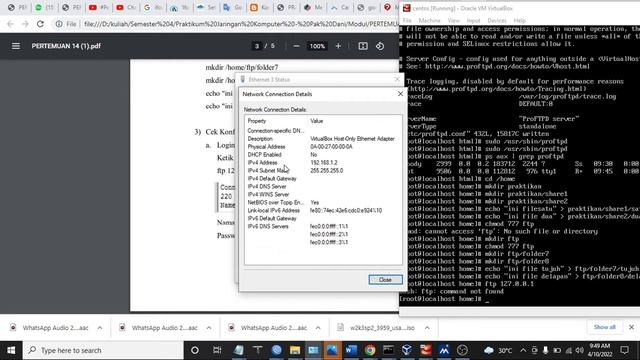Open the OBS Studio taskbar icon
Screen dimensions: 640x360
tap(462, 350)
